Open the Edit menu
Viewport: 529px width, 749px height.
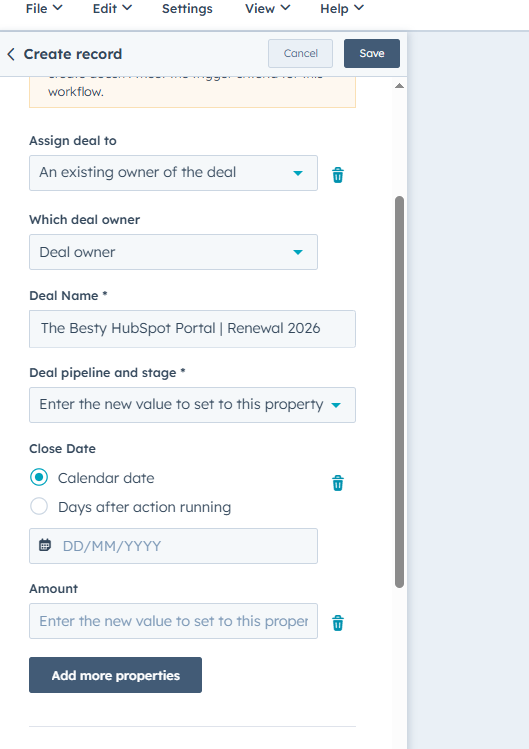pos(112,9)
